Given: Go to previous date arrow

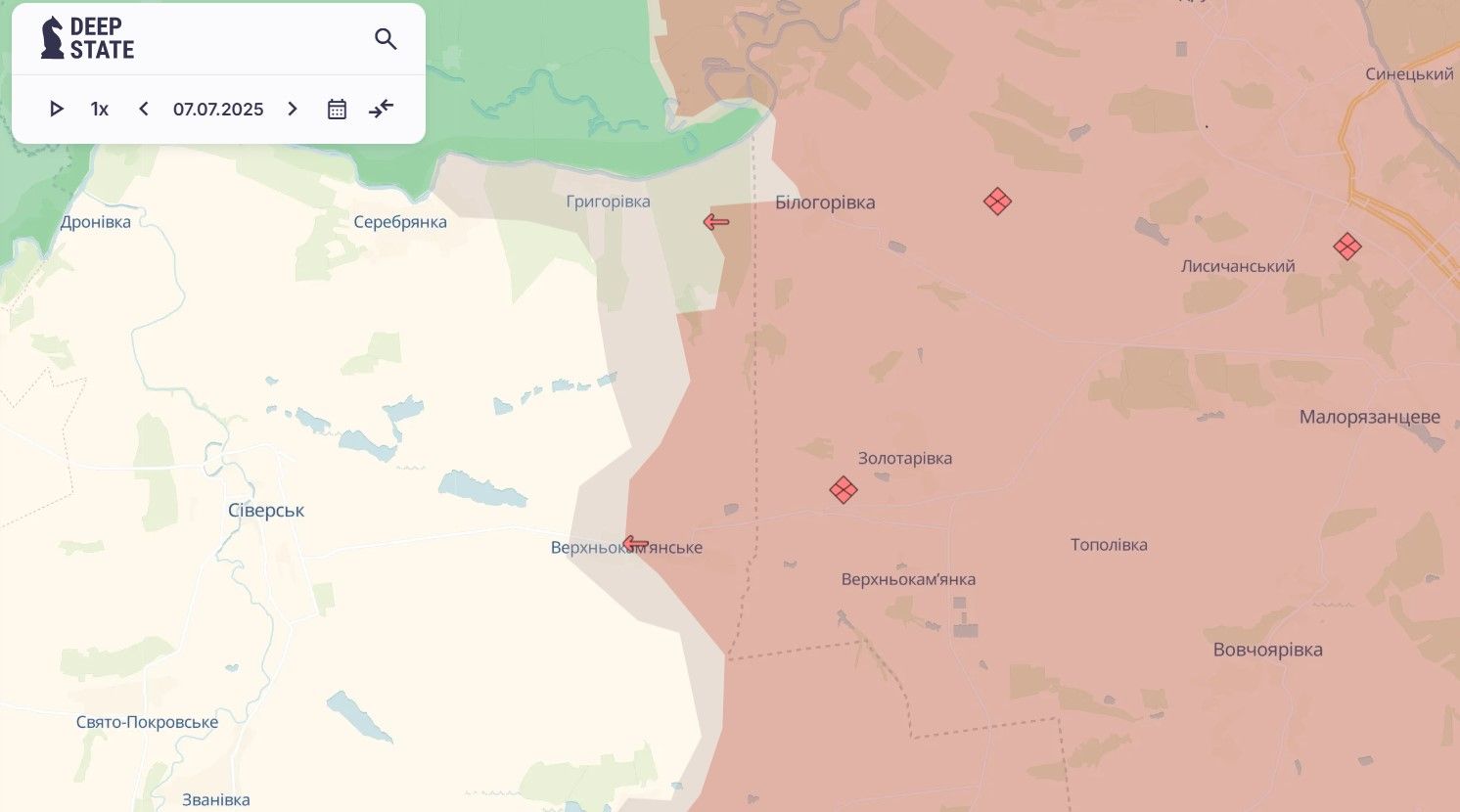Looking at the screenshot, I should [144, 109].
